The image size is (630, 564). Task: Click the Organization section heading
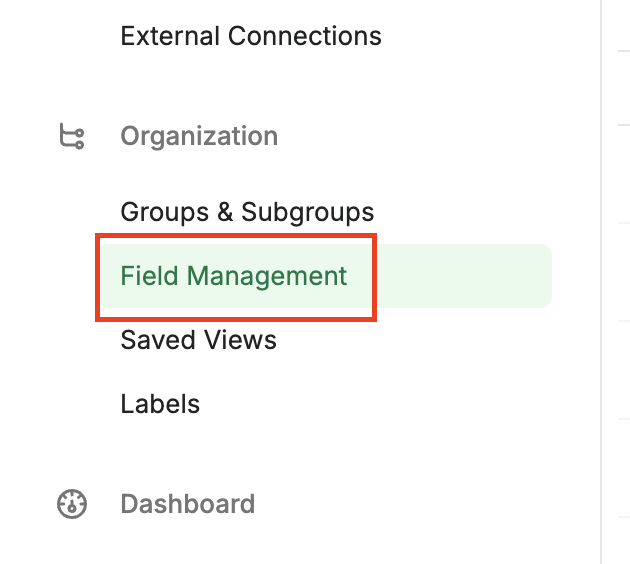[199, 136]
